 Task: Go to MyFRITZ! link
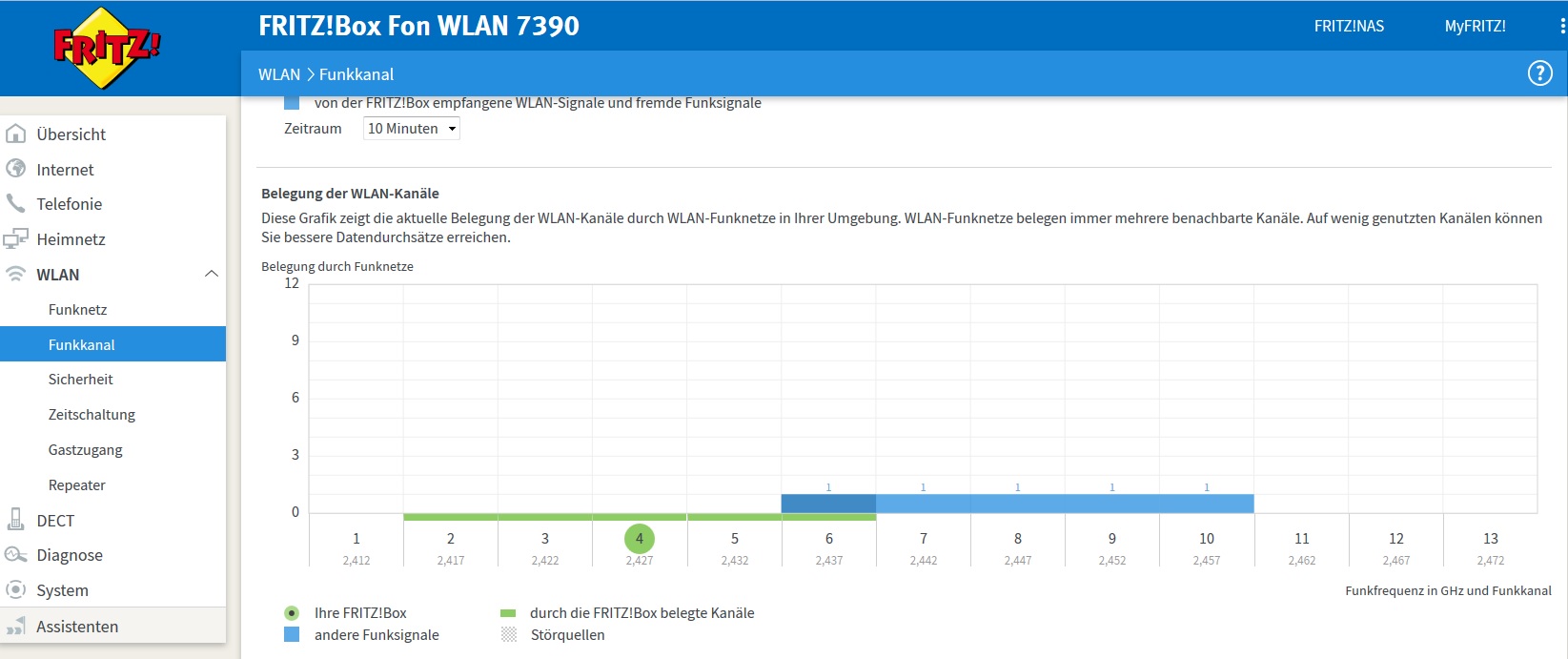(1475, 27)
